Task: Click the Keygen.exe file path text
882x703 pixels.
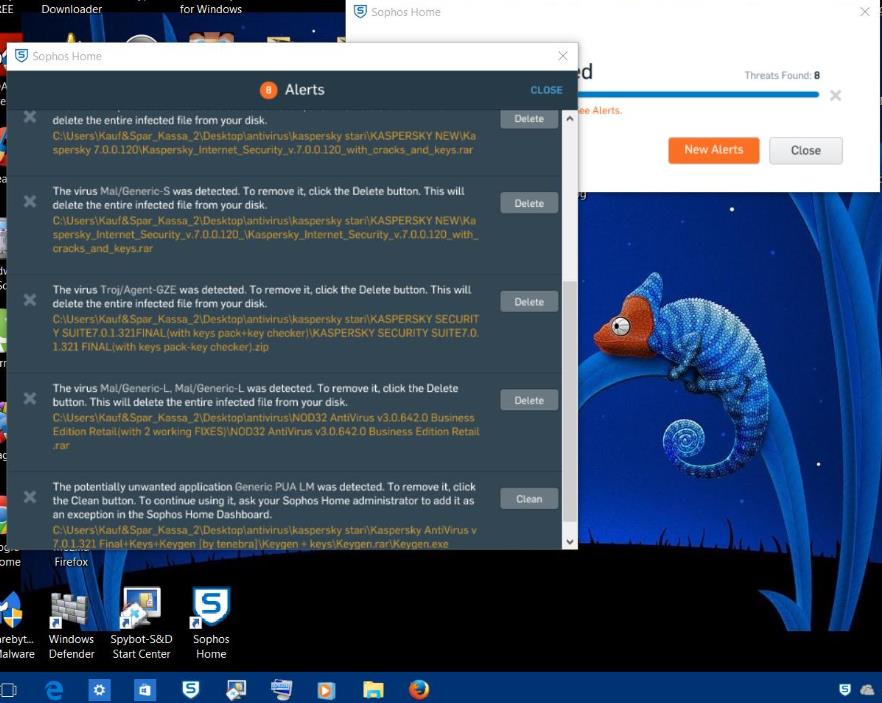Action: point(264,537)
